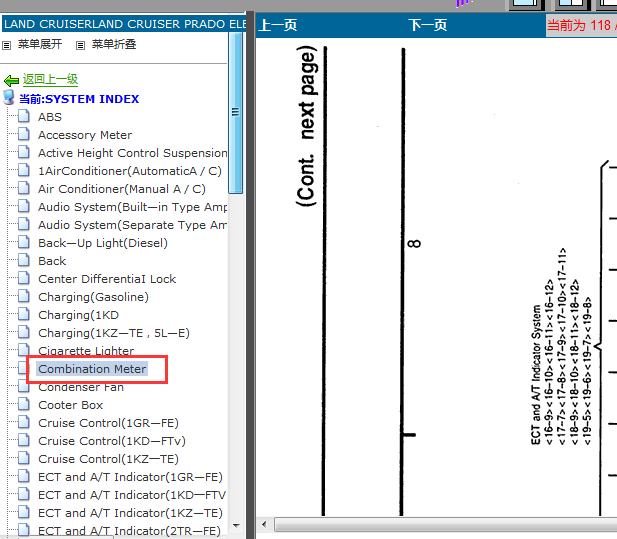Viewport: 617px width, 539px height.
Task: Click the sidebar vertical scrollbar thumb
Action: point(235,113)
